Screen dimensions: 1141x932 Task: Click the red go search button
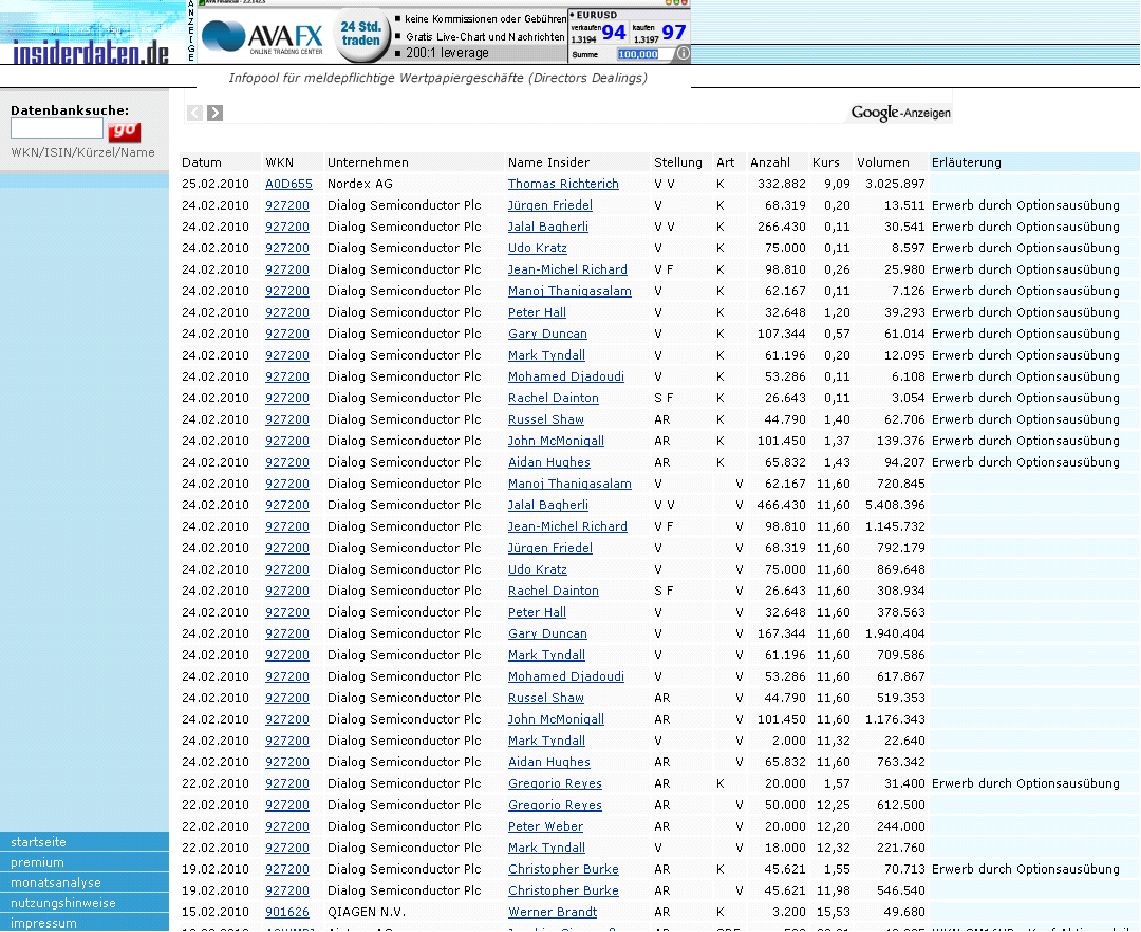point(125,131)
